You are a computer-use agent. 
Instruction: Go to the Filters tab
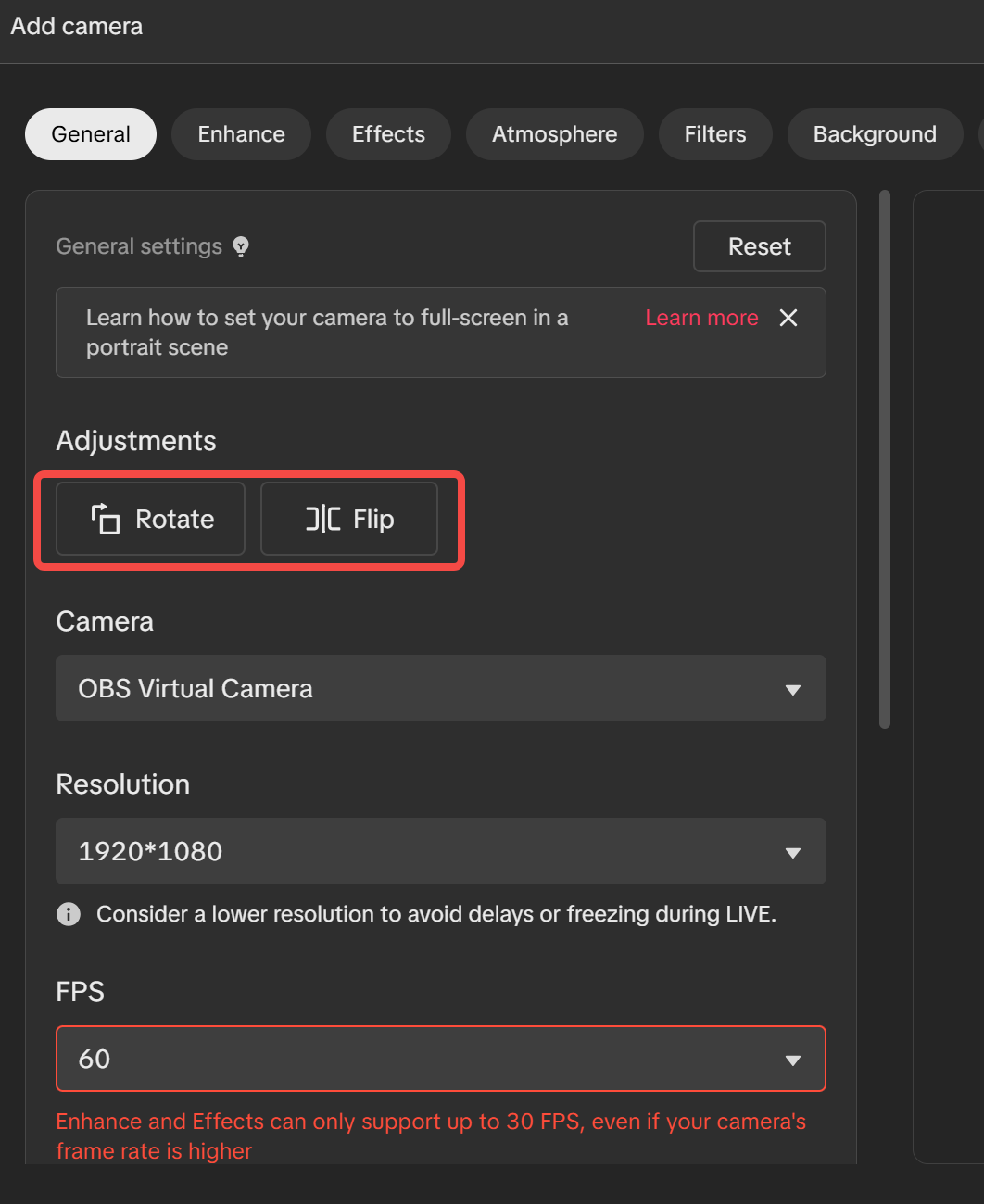click(x=715, y=134)
